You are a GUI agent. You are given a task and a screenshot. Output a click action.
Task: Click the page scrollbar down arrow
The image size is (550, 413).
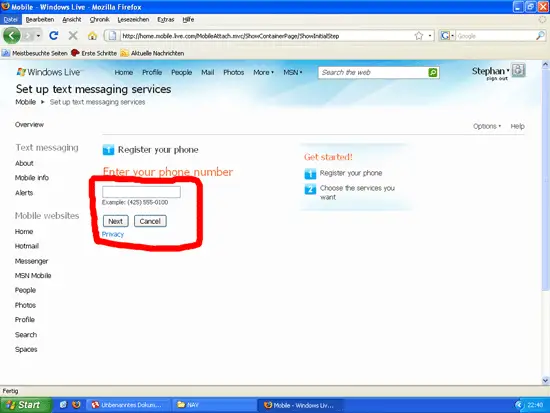[x=545, y=380]
